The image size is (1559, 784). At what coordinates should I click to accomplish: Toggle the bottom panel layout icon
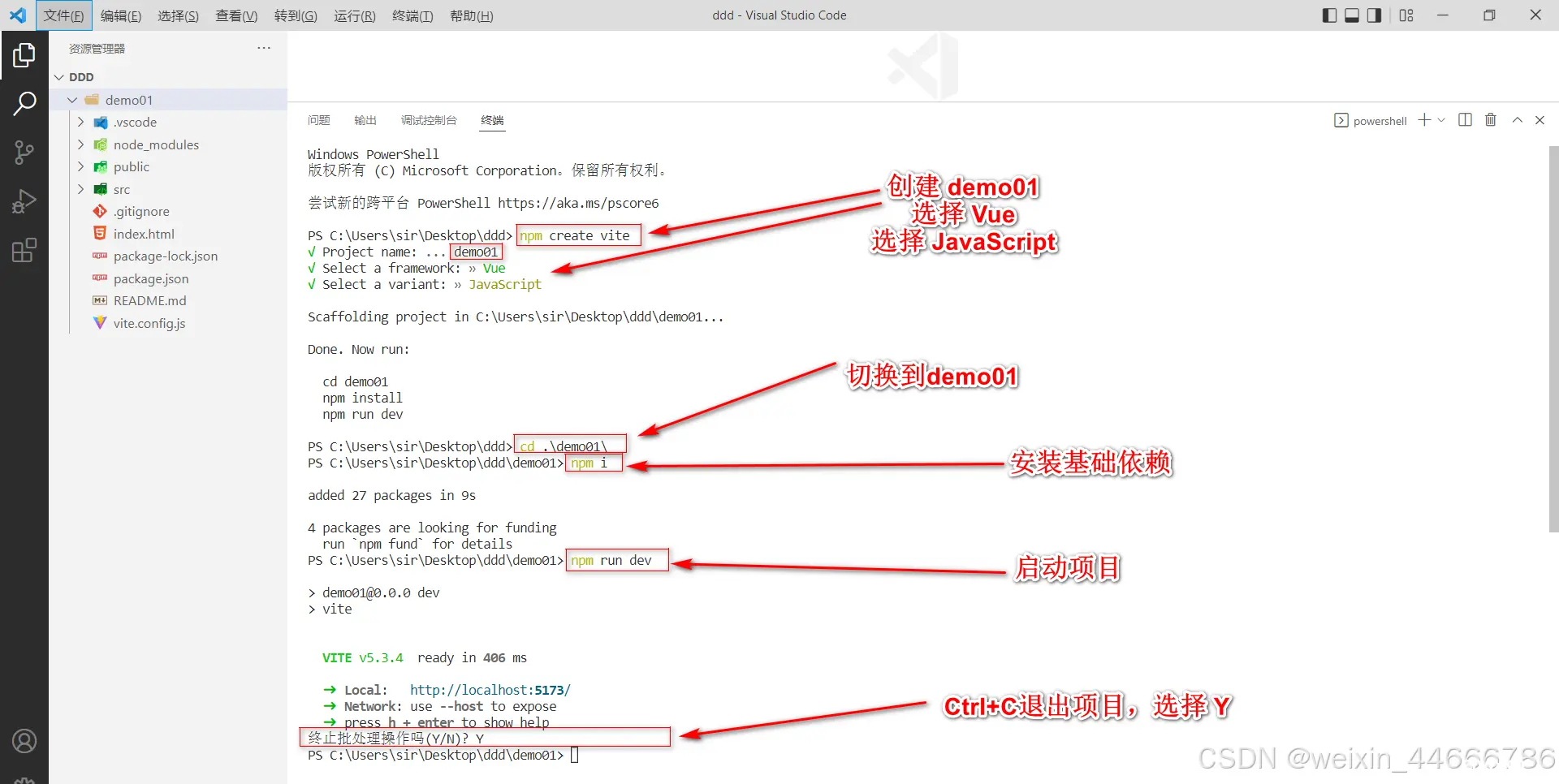(x=1352, y=15)
